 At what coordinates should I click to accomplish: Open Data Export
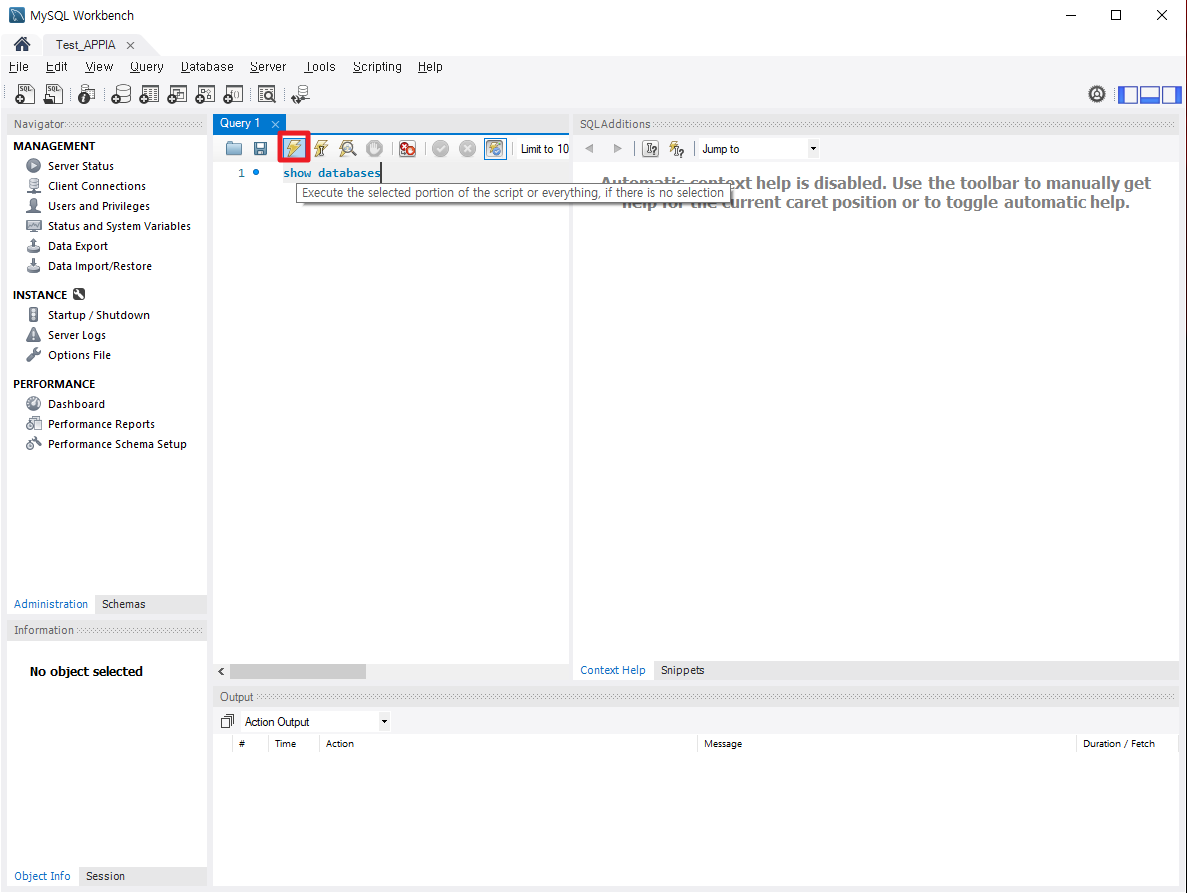click(x=77, y=246)
